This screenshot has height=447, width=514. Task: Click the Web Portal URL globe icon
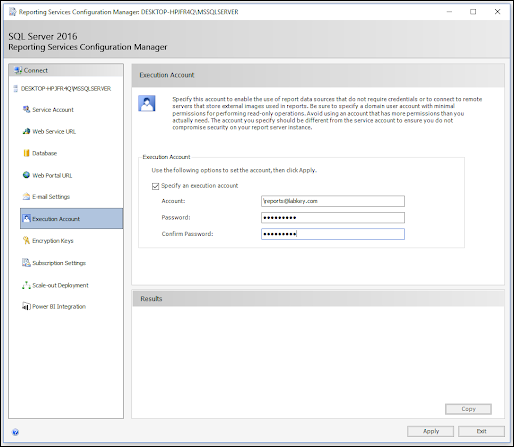coord(26,175)
